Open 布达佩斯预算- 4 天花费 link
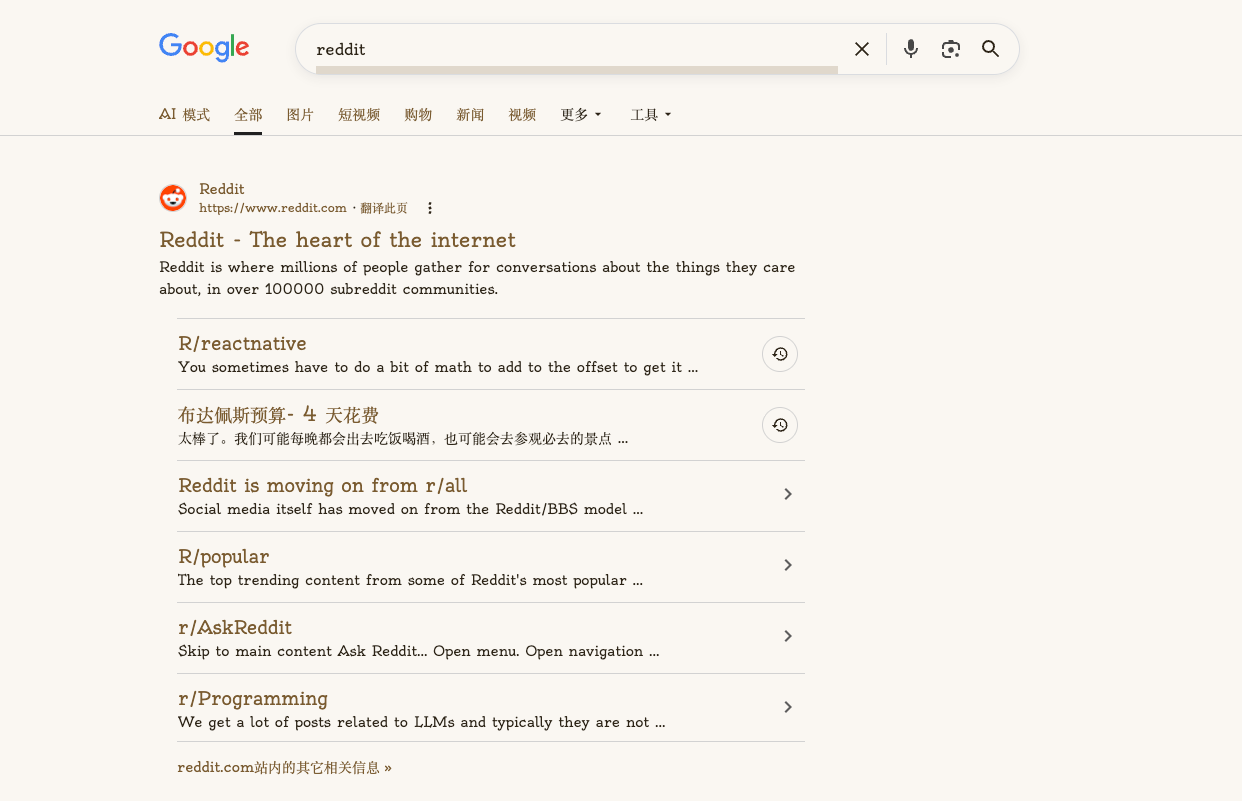Screen dimensions: 1242x801 (278, 415)
